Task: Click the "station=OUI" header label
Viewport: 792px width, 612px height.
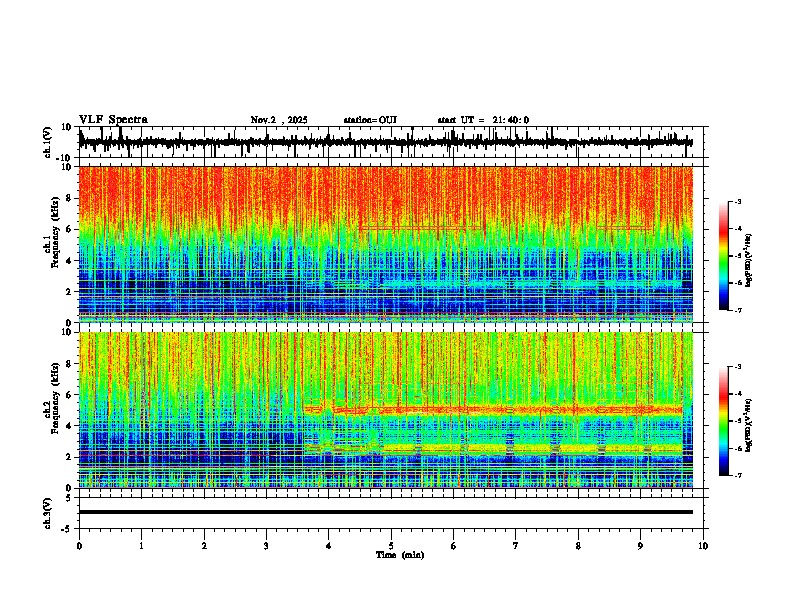Action: coord(370,120)
